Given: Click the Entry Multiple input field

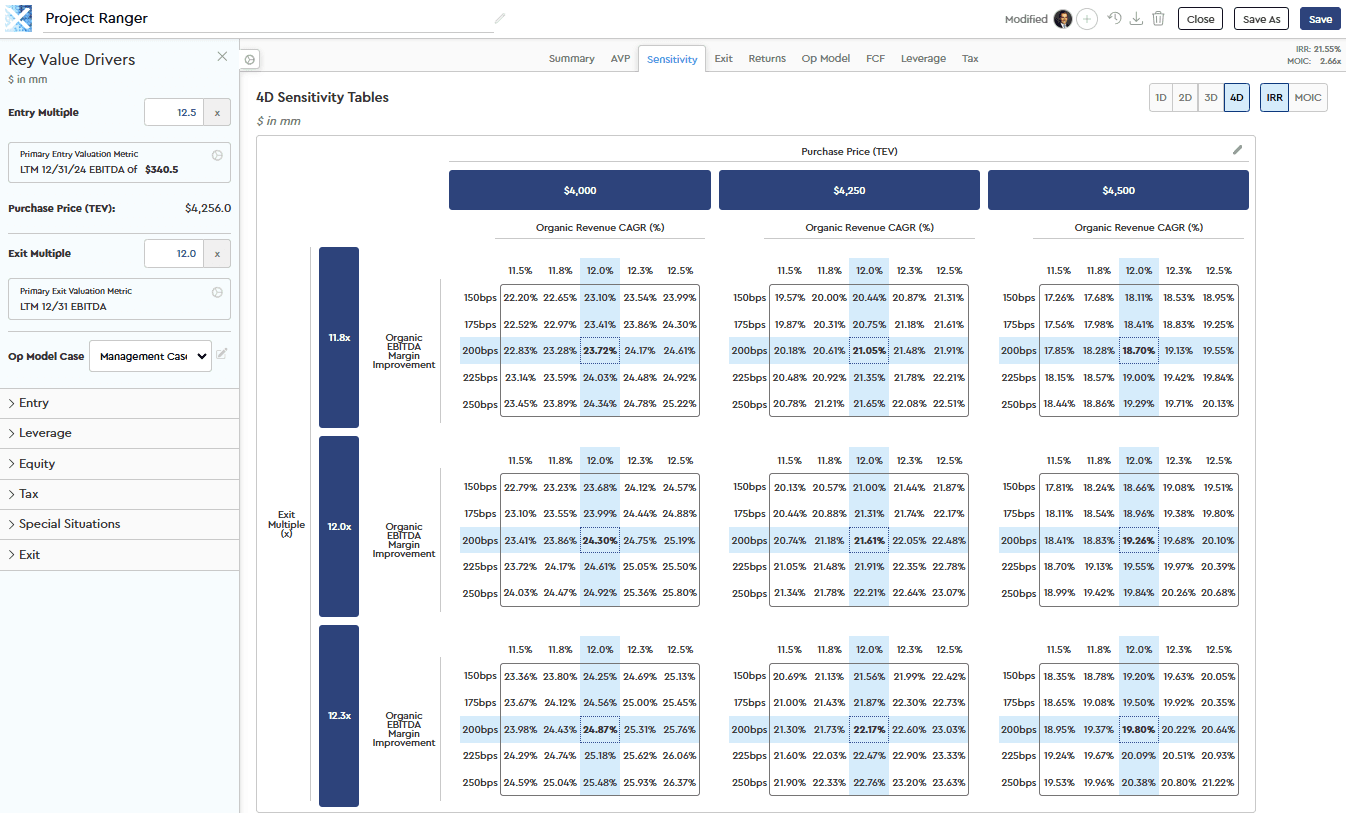Looking at the screenshot, I should [x=174, y=113].
